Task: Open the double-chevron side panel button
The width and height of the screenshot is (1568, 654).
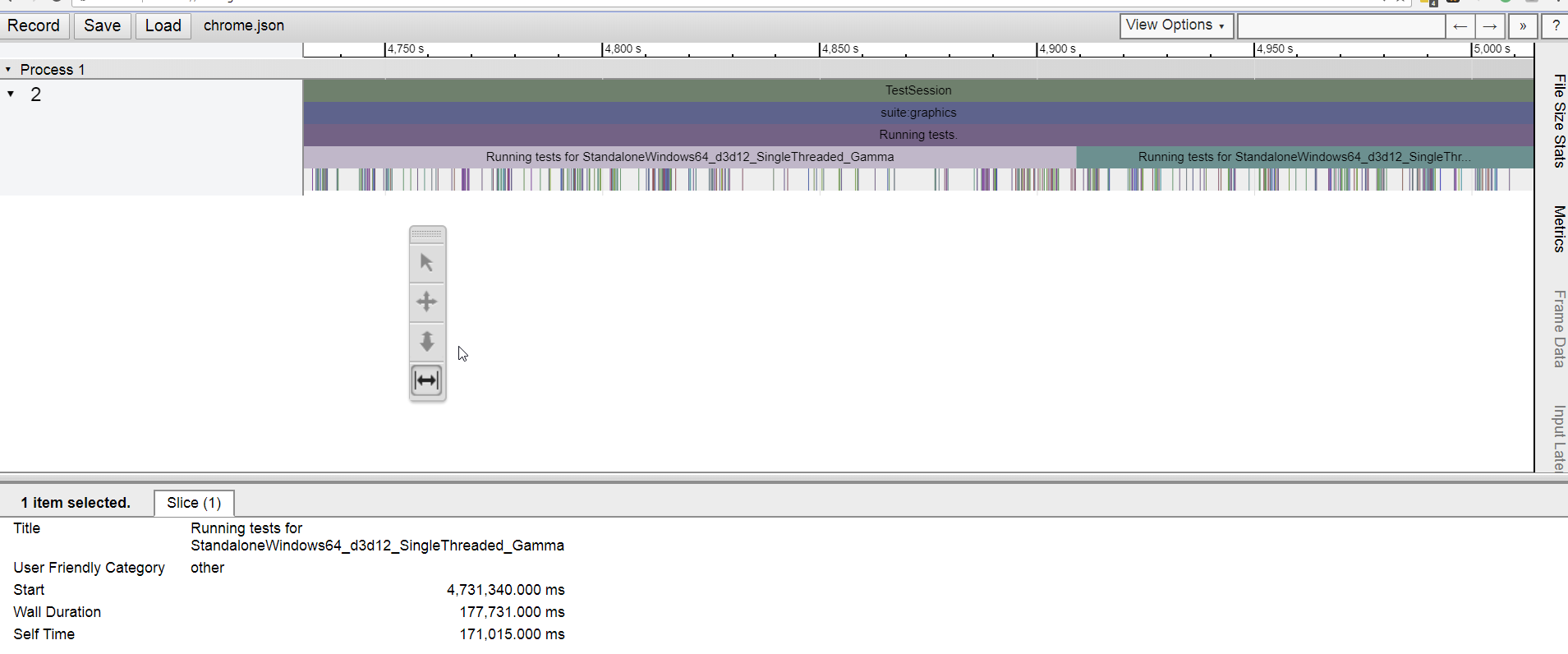Action: 1523,26
